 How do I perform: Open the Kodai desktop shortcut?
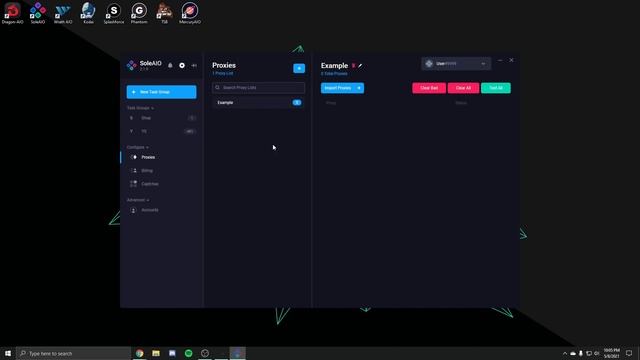click(88, 13)
